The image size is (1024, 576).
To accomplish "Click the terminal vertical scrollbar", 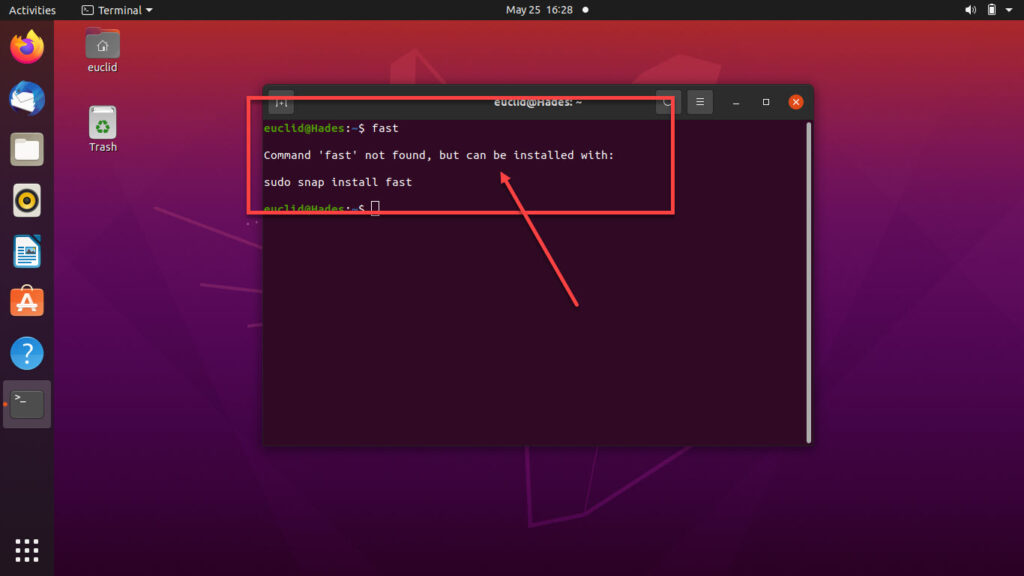I will click(x=808, y=282).
